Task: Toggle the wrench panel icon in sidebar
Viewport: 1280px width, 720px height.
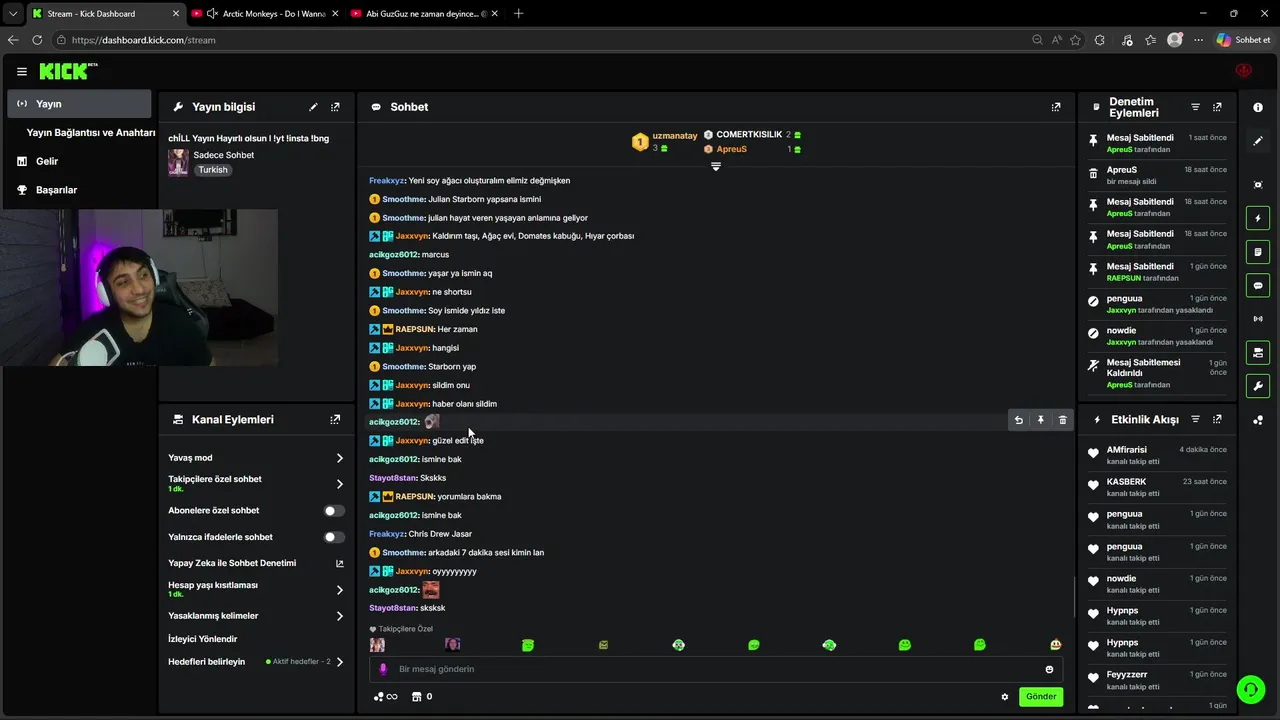Action: pyautogui.click(x=1258, y=386)
